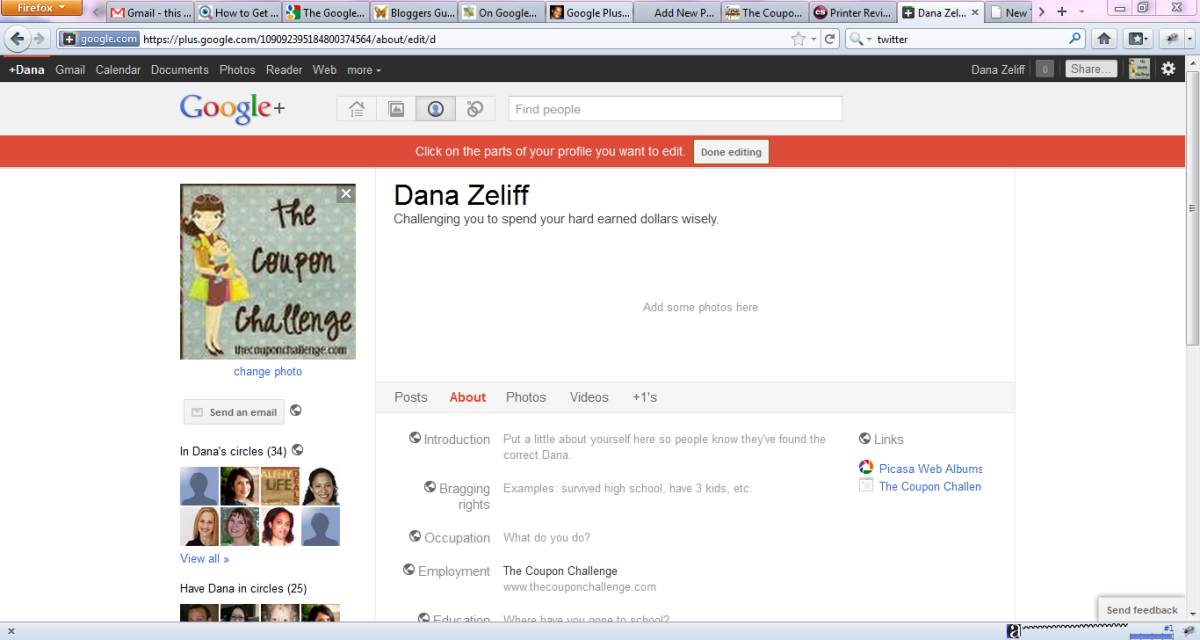Click the Send an email button

[x=234, y=412]
